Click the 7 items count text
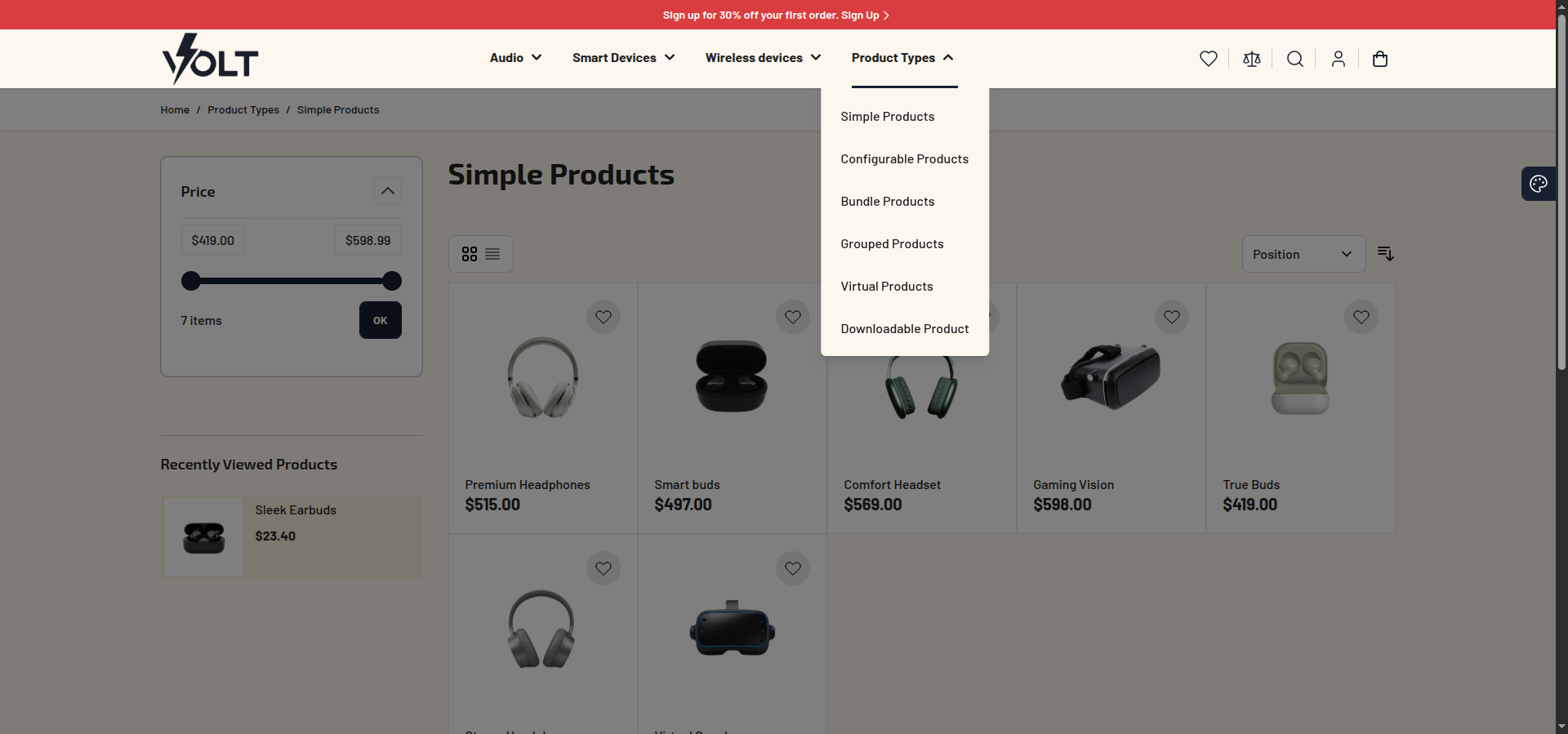Screen dimensions: 1568x734 click(x=201, y=321)
